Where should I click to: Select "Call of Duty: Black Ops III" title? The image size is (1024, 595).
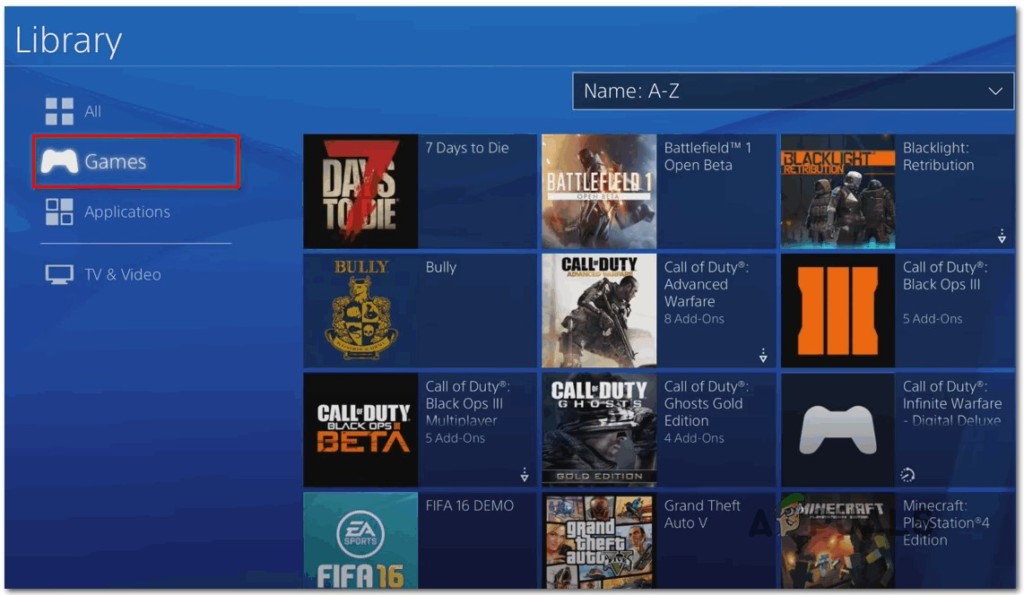tap(945, 276)
